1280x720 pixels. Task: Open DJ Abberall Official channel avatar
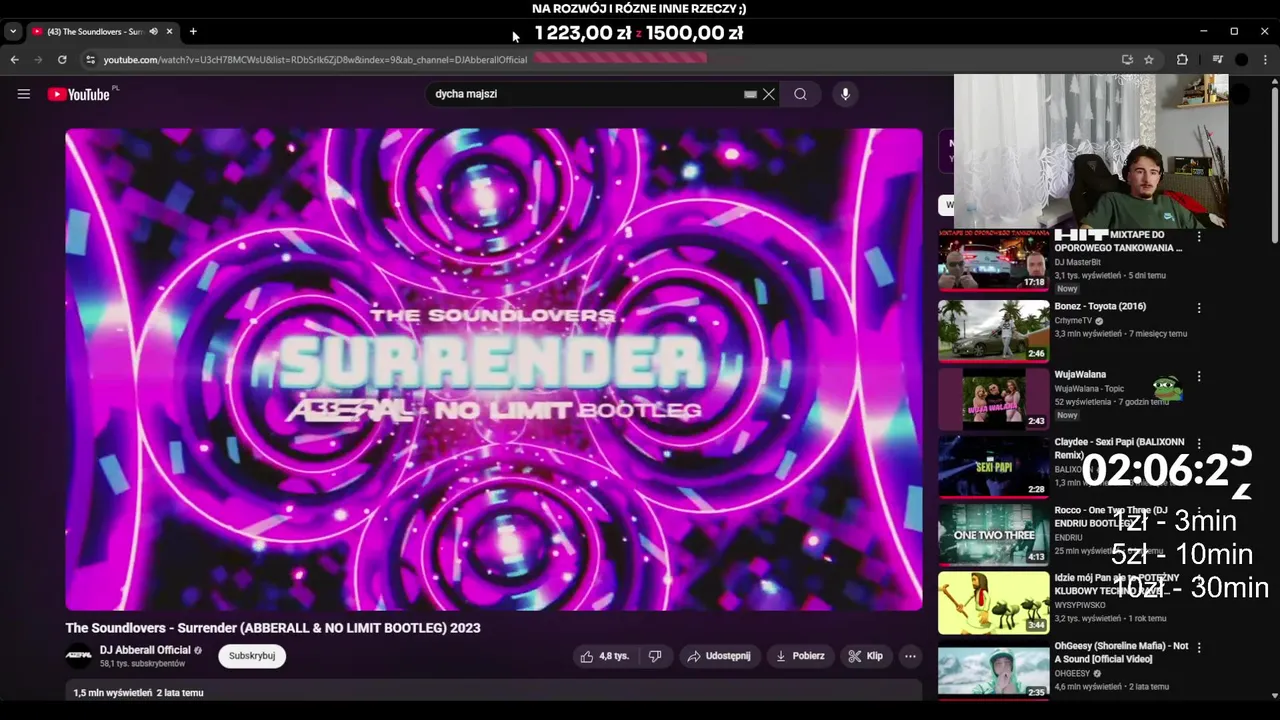click(79, 656)
